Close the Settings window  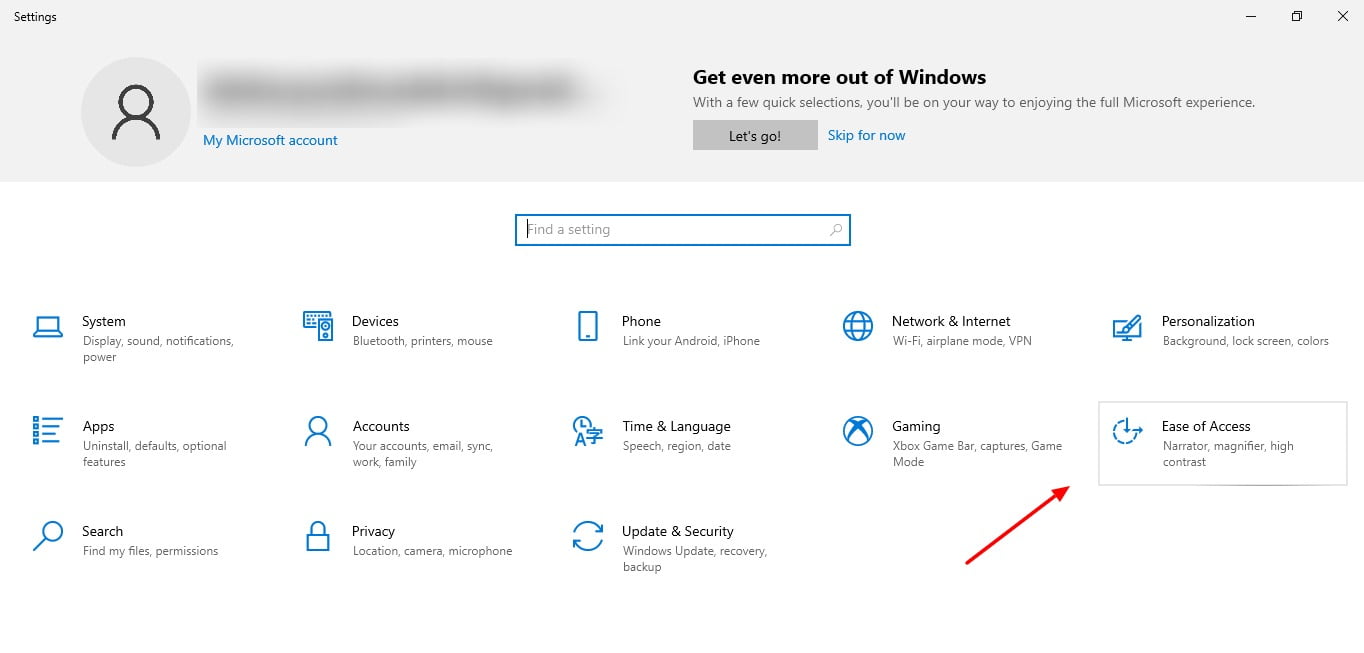tap(1342, 16)
